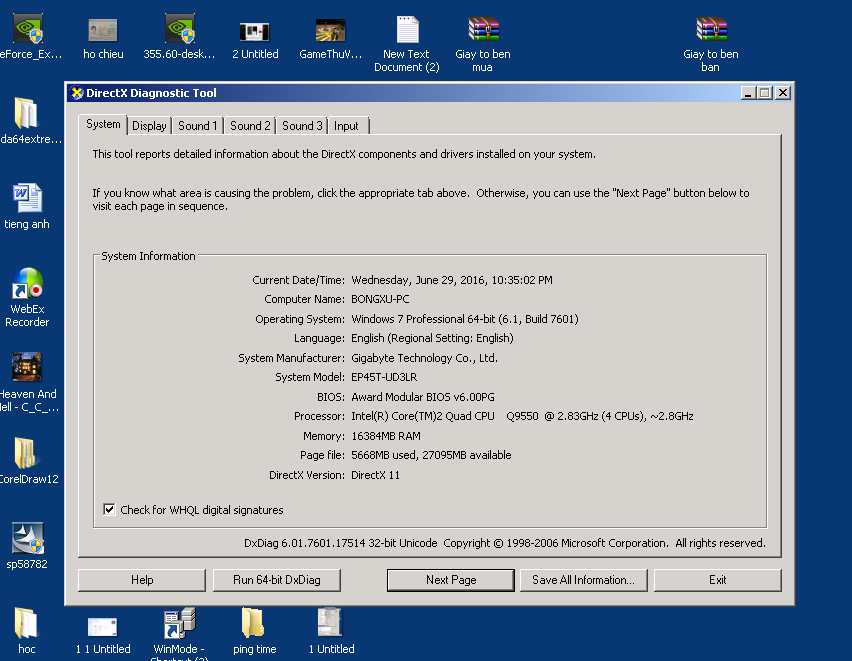Open the WebEx Recorder desktop icon

pos(27,285)
